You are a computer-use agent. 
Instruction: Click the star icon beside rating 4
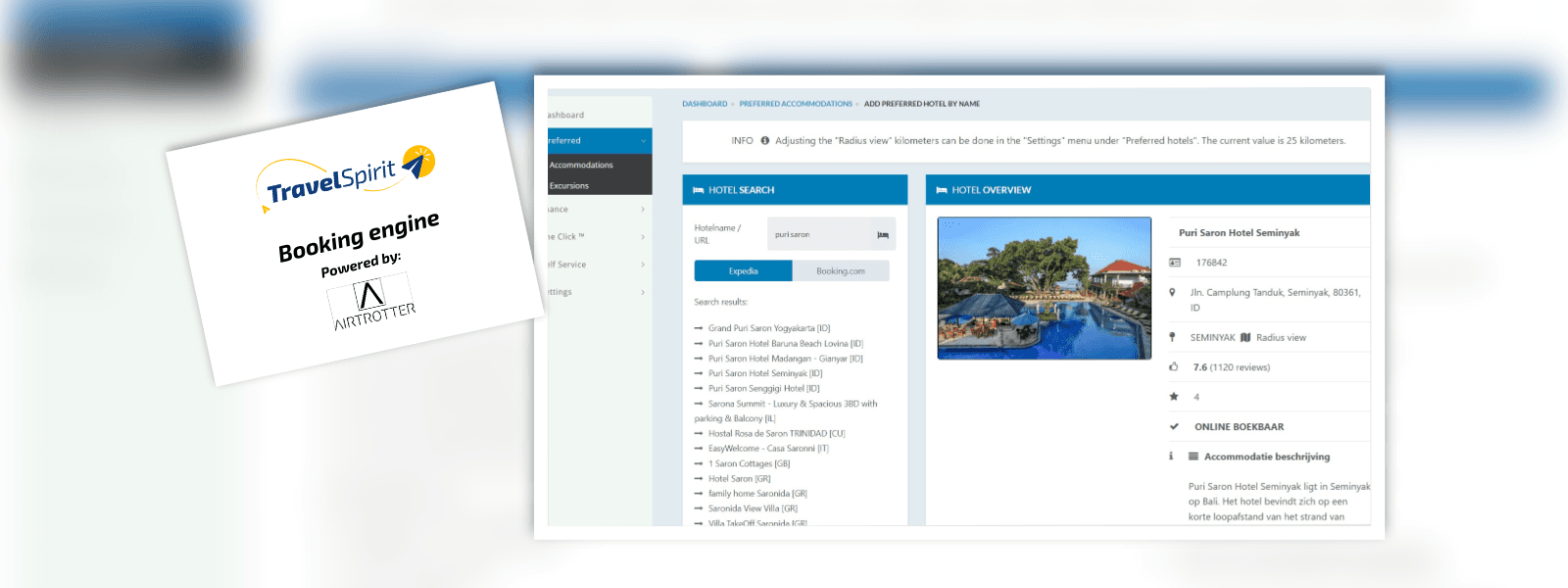point(1173,397)
